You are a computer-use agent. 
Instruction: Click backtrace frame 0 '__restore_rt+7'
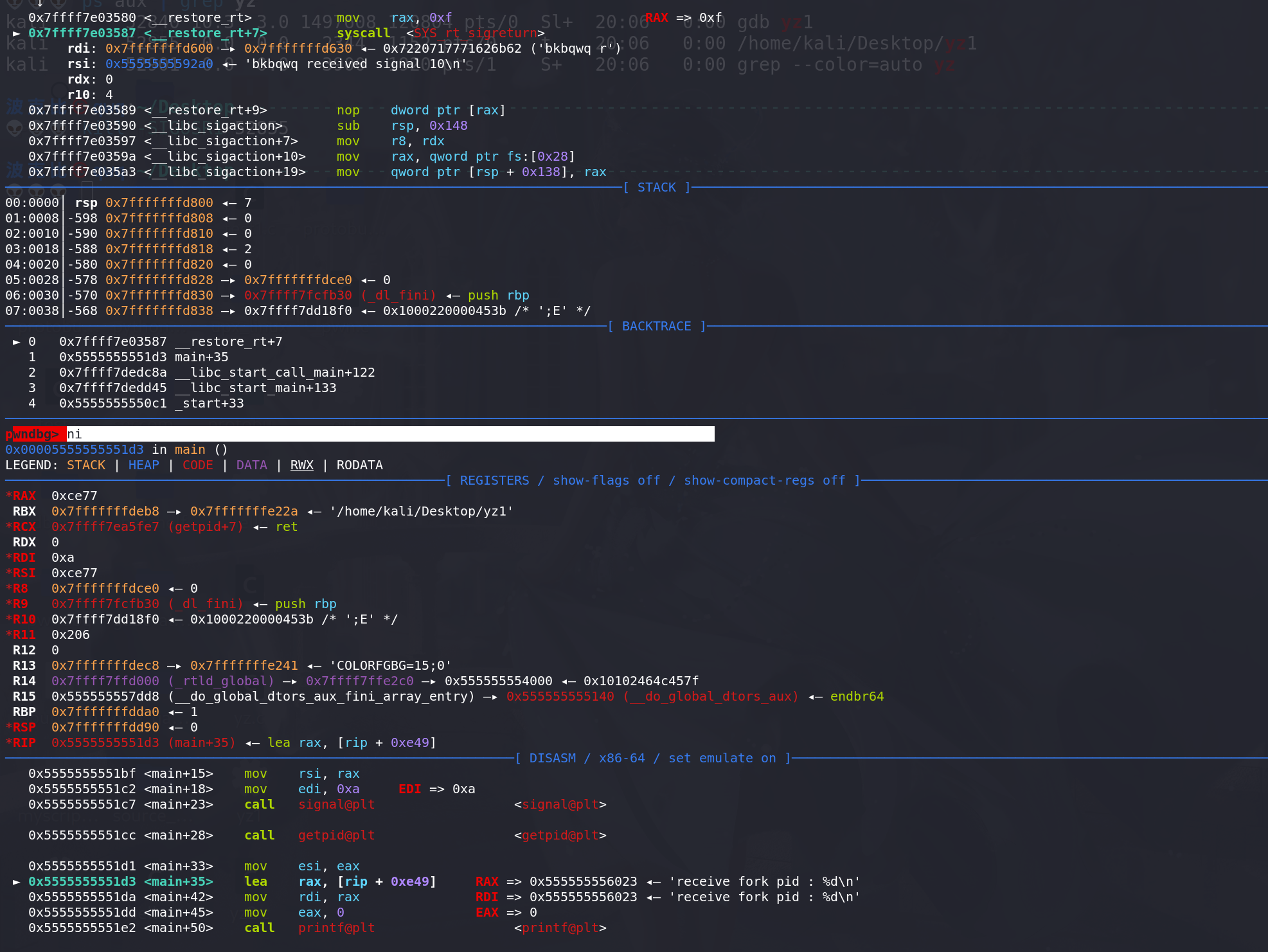229,341
